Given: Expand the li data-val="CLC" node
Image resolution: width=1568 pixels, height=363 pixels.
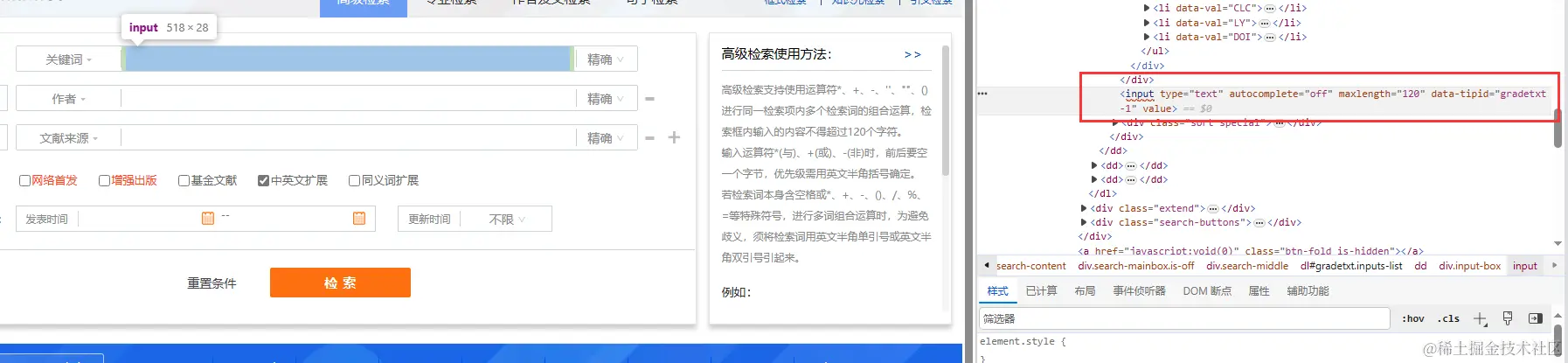Looking at the screenshot, I should pos(1147,9).
